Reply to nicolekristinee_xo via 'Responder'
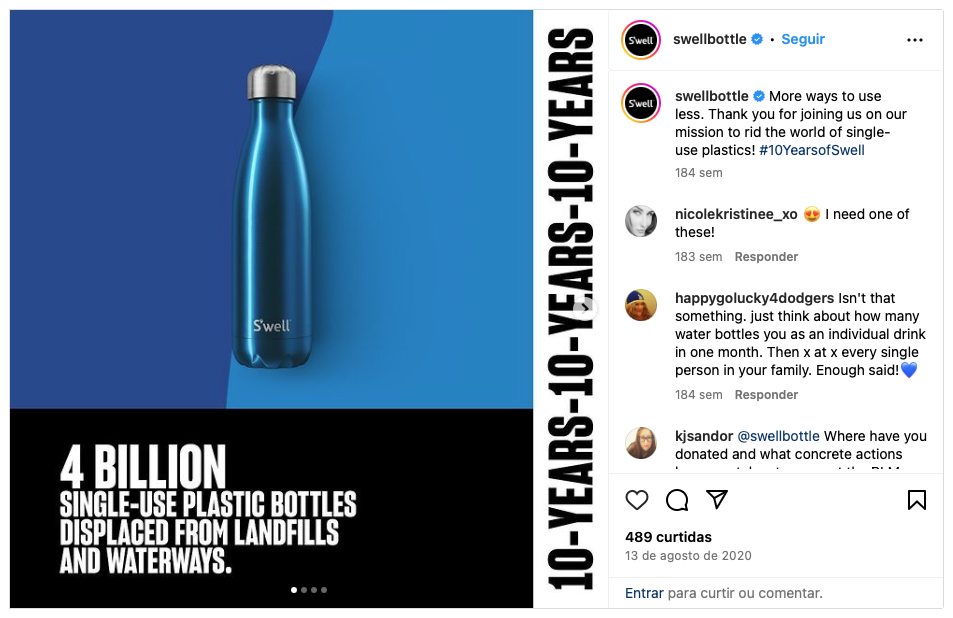Screen dimensions: 953x618 tap(766, 256)
